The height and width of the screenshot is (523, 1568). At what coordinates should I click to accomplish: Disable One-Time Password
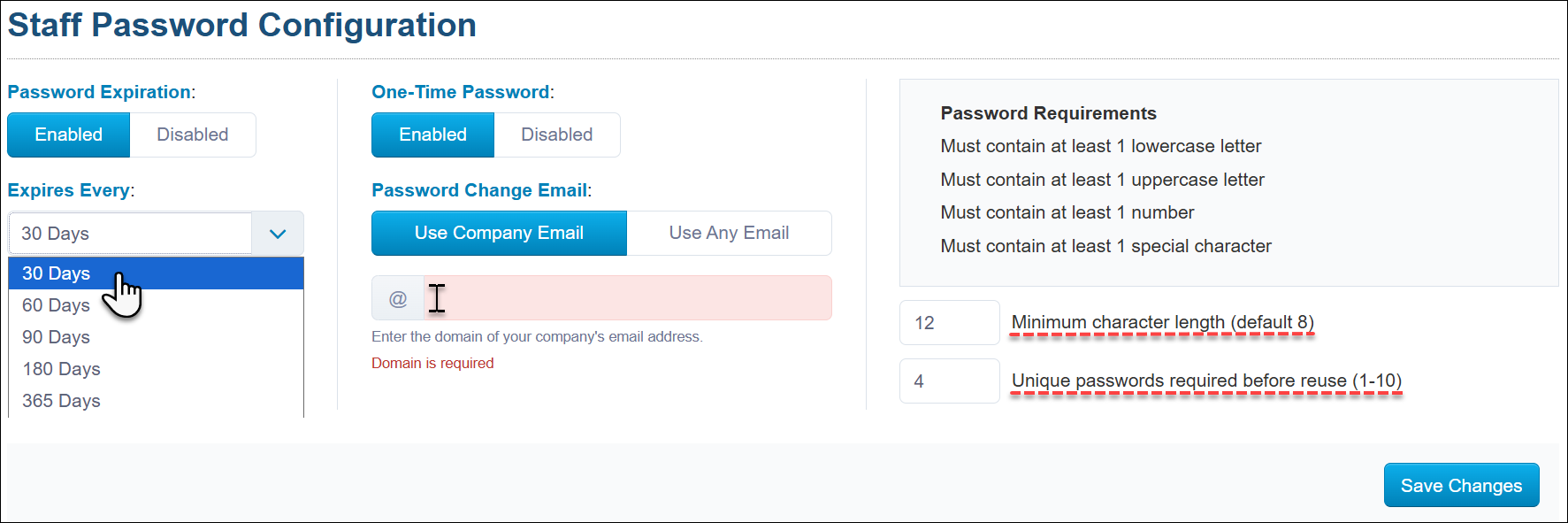(x=557, y=135)
